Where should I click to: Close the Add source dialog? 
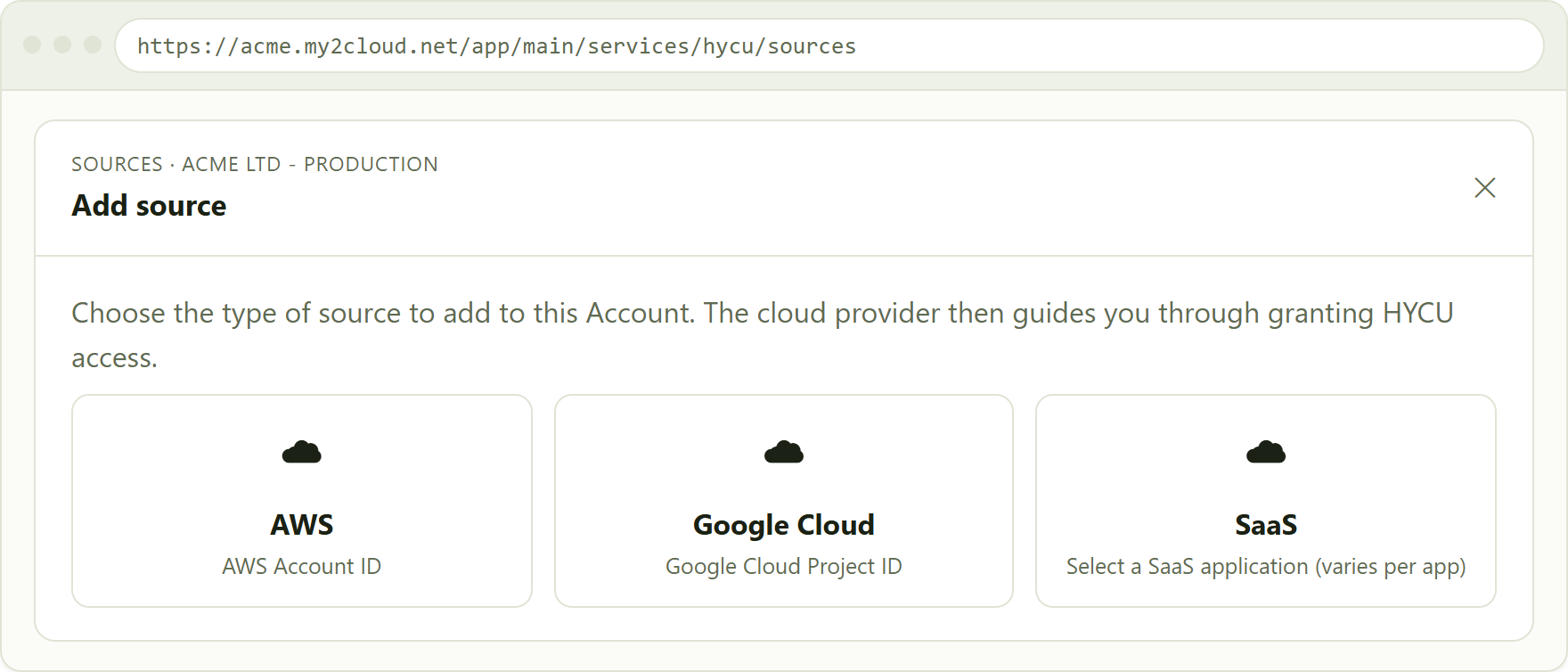[1484, 188]
